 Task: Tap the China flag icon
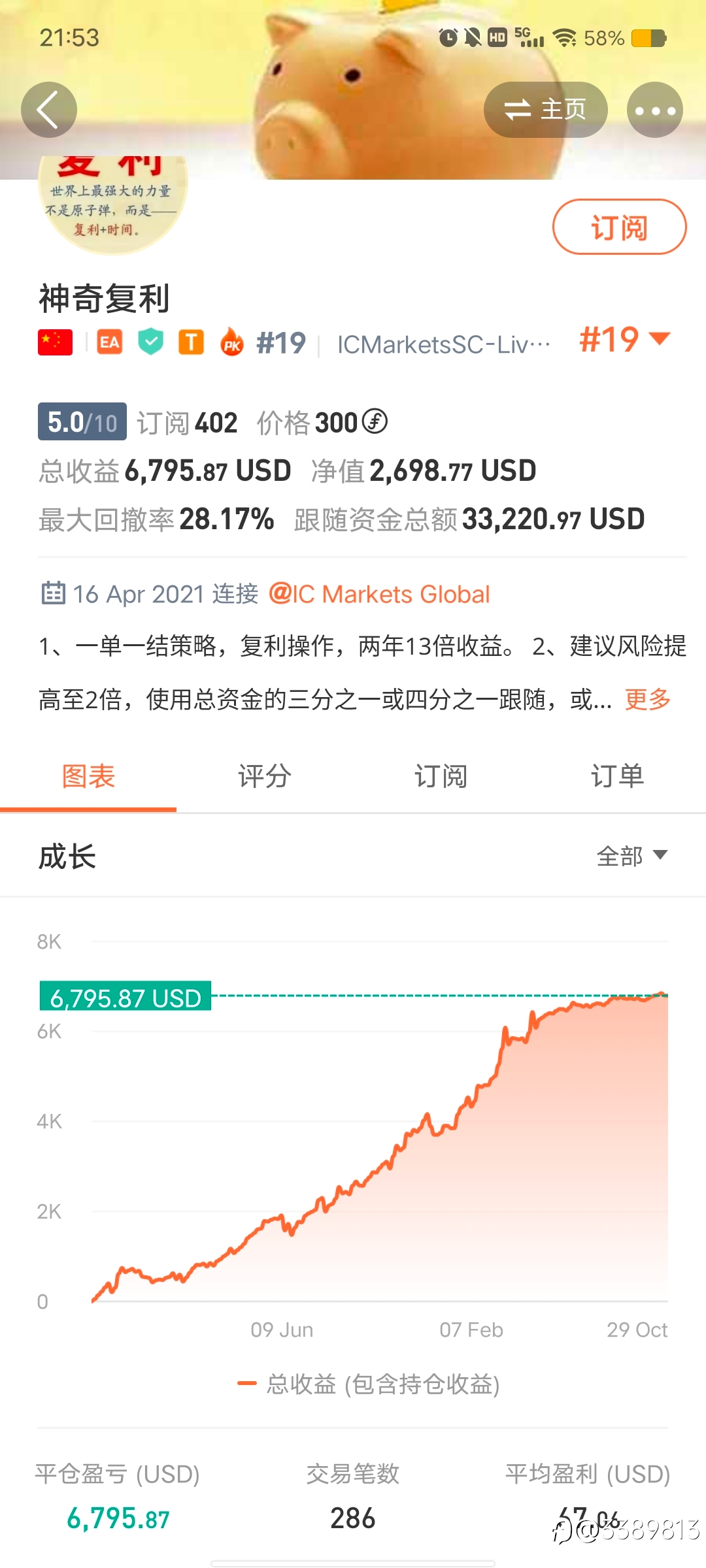[x=56, y=342]
